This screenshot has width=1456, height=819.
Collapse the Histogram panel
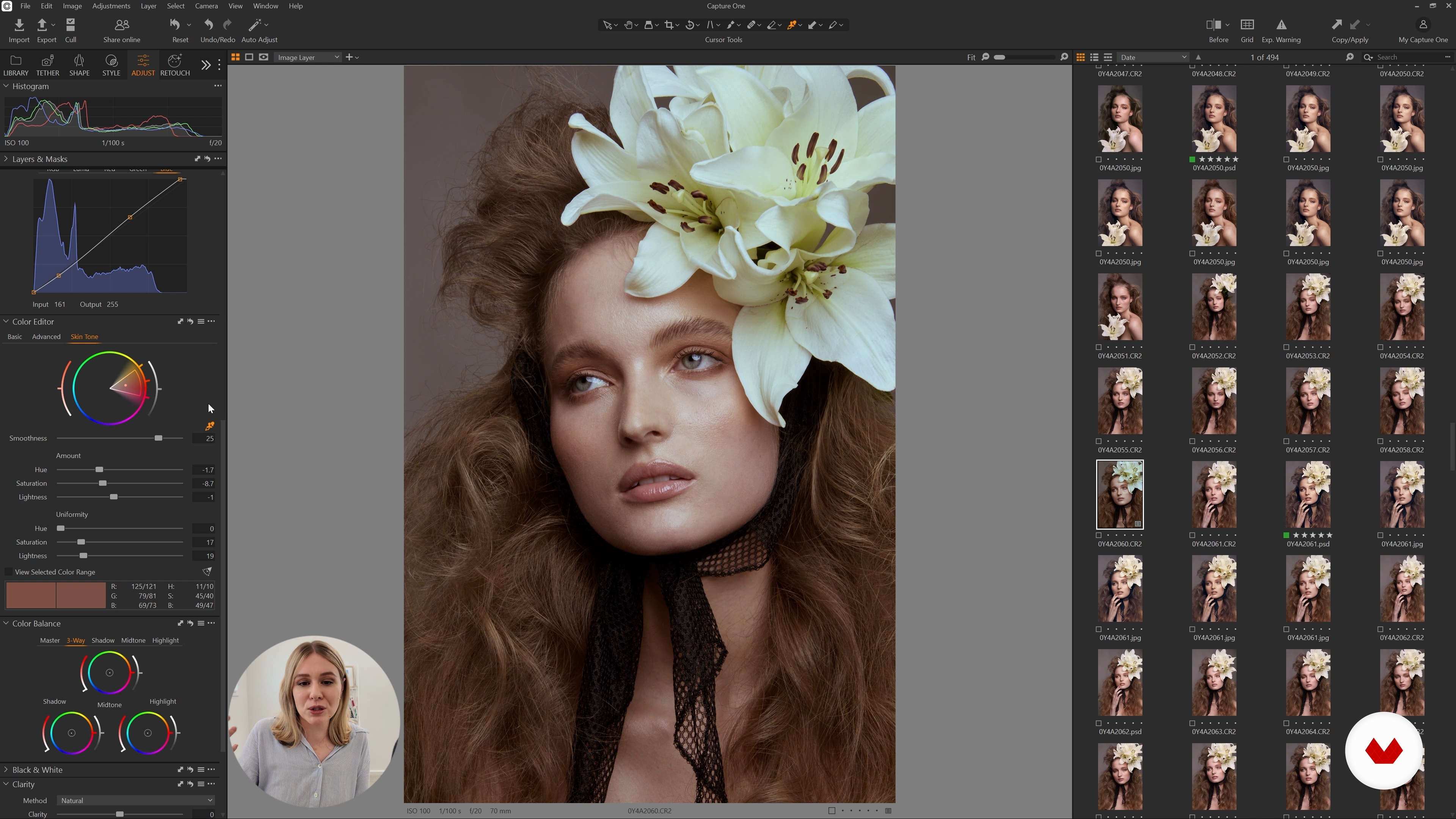(x=6, y=86)
